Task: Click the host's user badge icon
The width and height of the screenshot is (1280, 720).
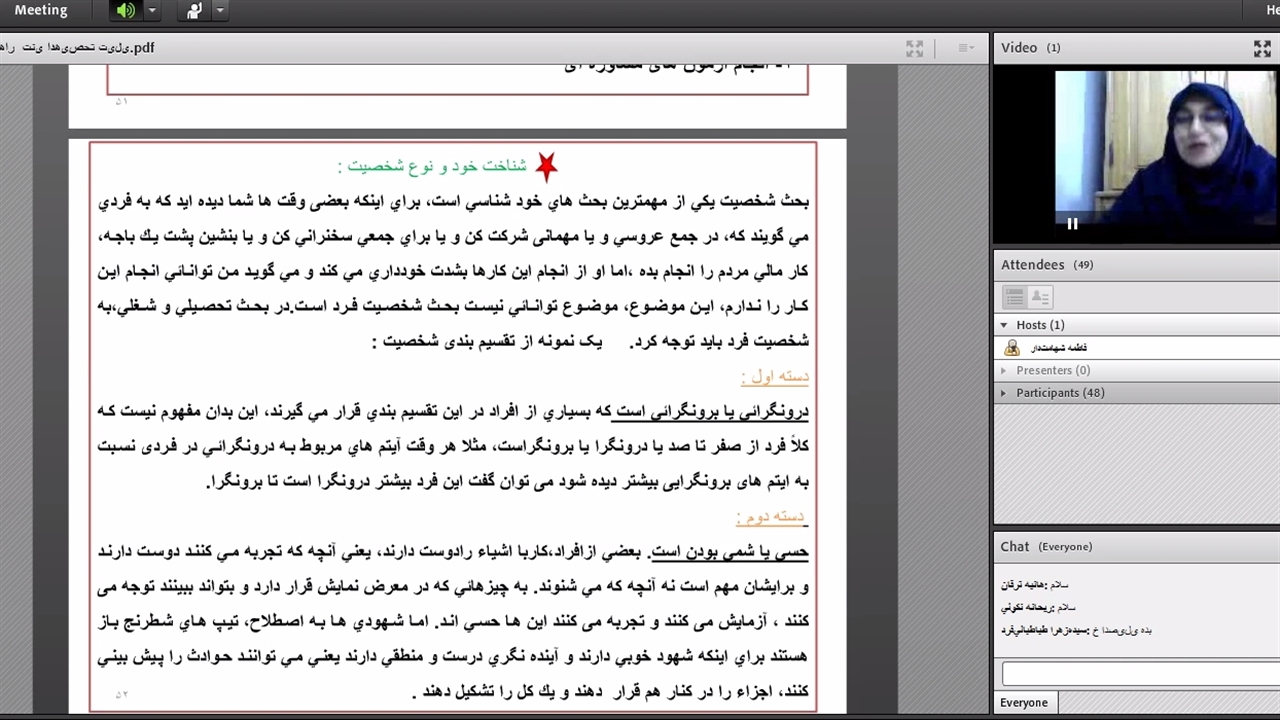Action: (x=1012, y=348)
